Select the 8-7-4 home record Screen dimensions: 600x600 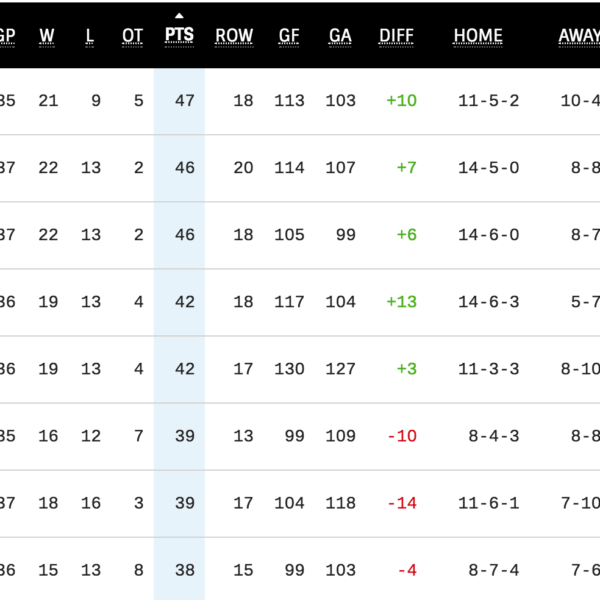pos(493,570)
